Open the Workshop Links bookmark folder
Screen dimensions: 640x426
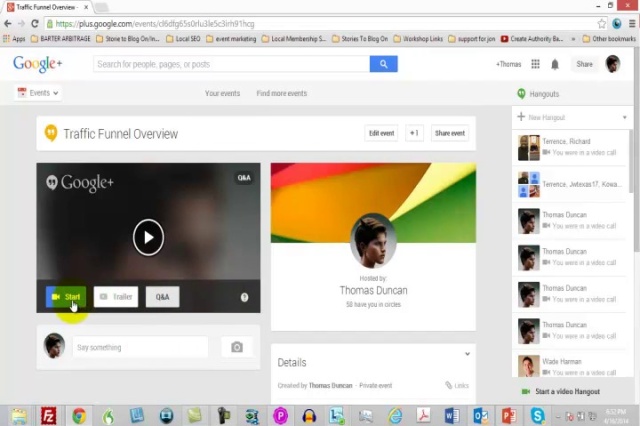(418, 39)
